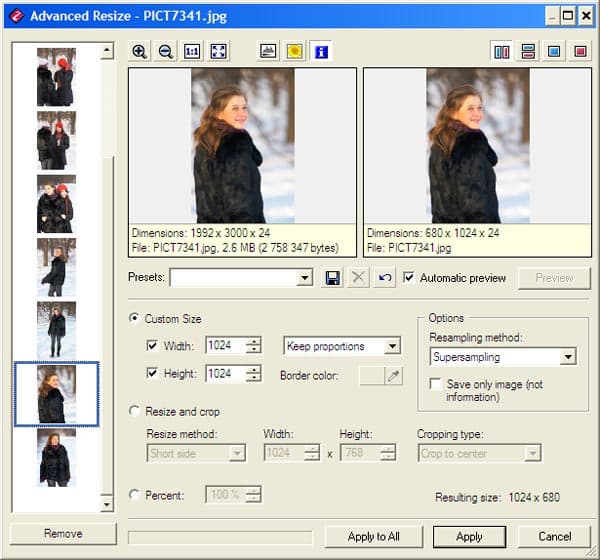The width and height of the screenshot is (600, 560).
Task: Click the 'Dimensions: 1992 x 3000 x 24' text
Action: click(201, 233)
